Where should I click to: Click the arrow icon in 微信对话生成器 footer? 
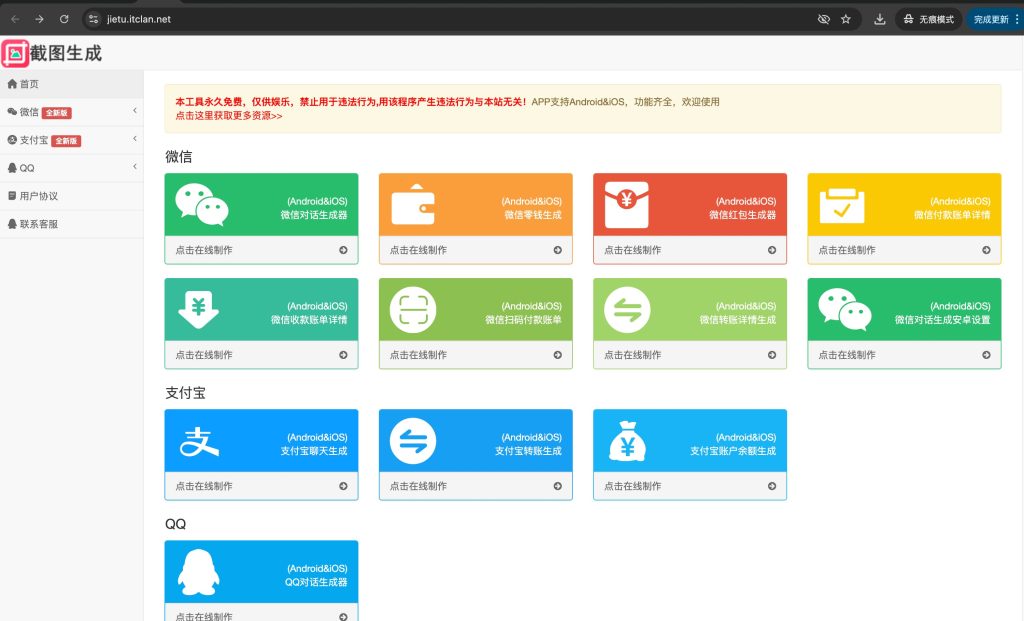(x=344, y=250)
